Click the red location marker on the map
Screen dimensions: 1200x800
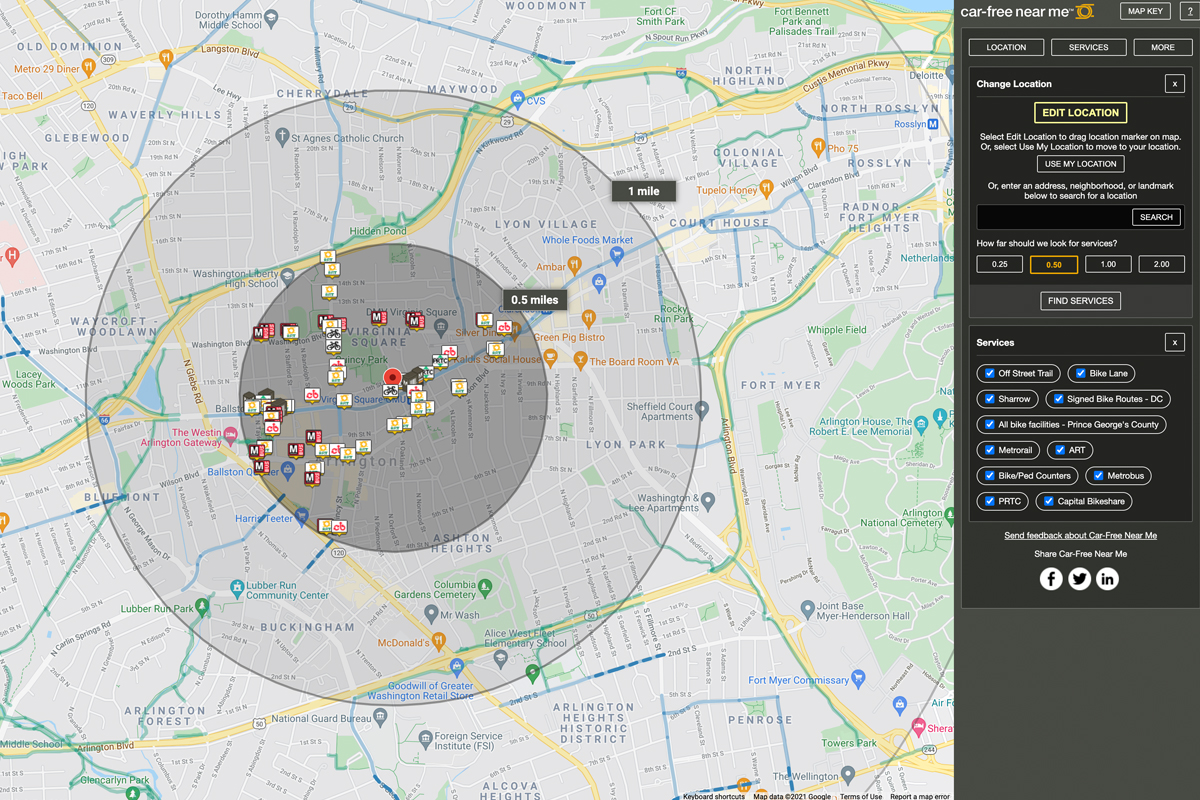pyautogui.click(x=392, y=377)
